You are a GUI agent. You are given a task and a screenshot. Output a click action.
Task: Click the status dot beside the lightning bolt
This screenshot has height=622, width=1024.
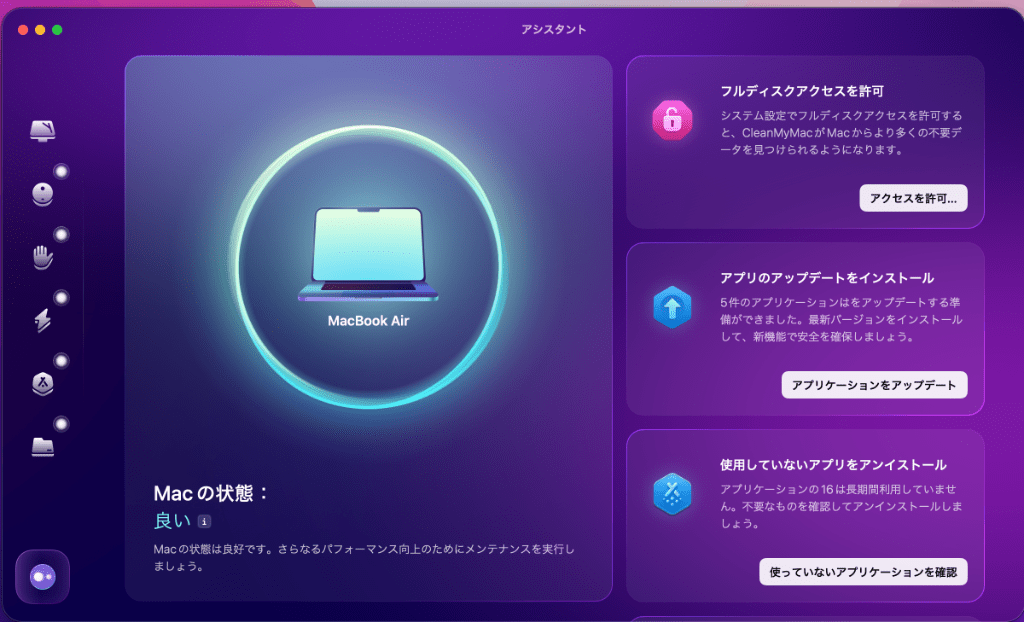[x=61, y=298]
